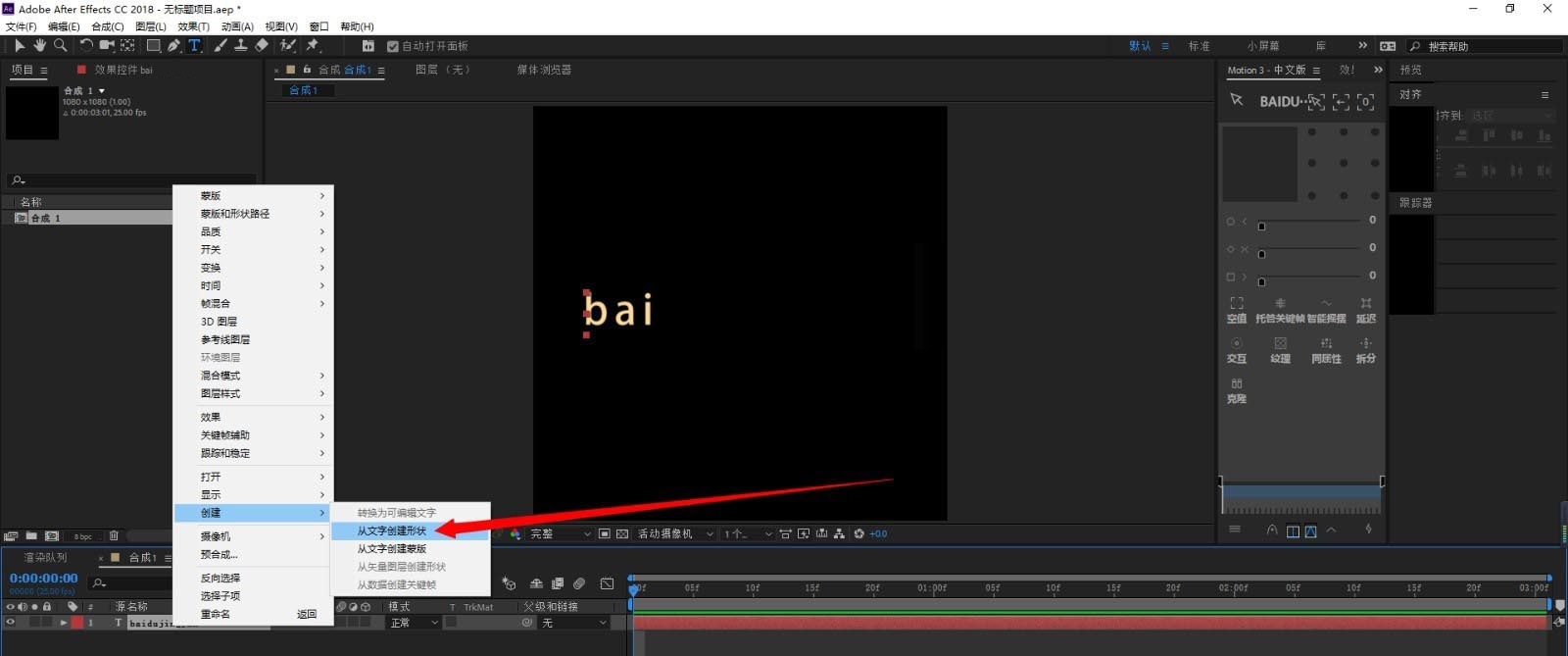Click Motion 3 同属性 tool

click(1326, 350)
